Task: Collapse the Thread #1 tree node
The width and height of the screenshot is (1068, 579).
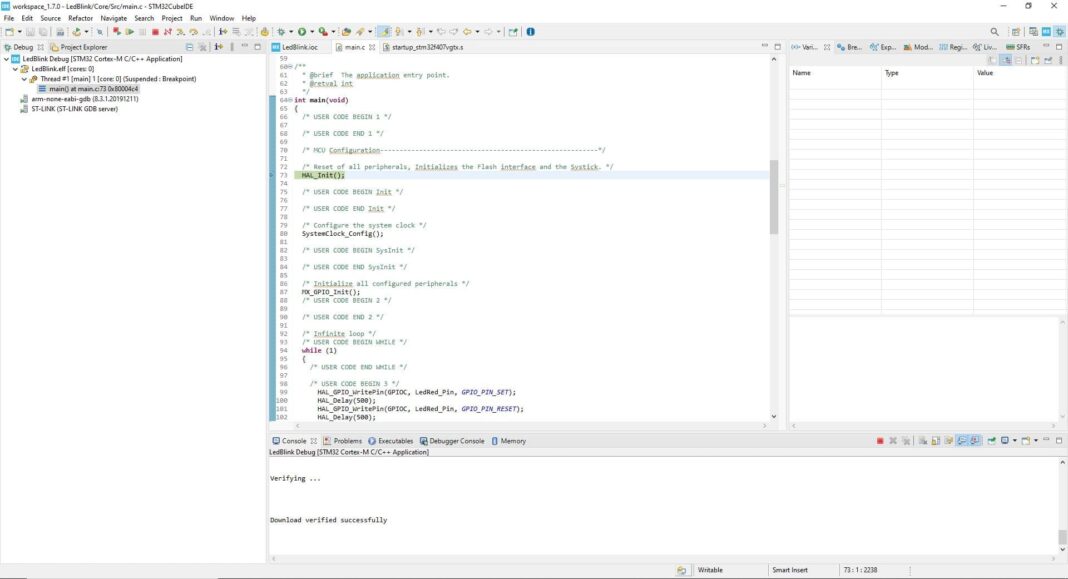Action: [24, 79]
